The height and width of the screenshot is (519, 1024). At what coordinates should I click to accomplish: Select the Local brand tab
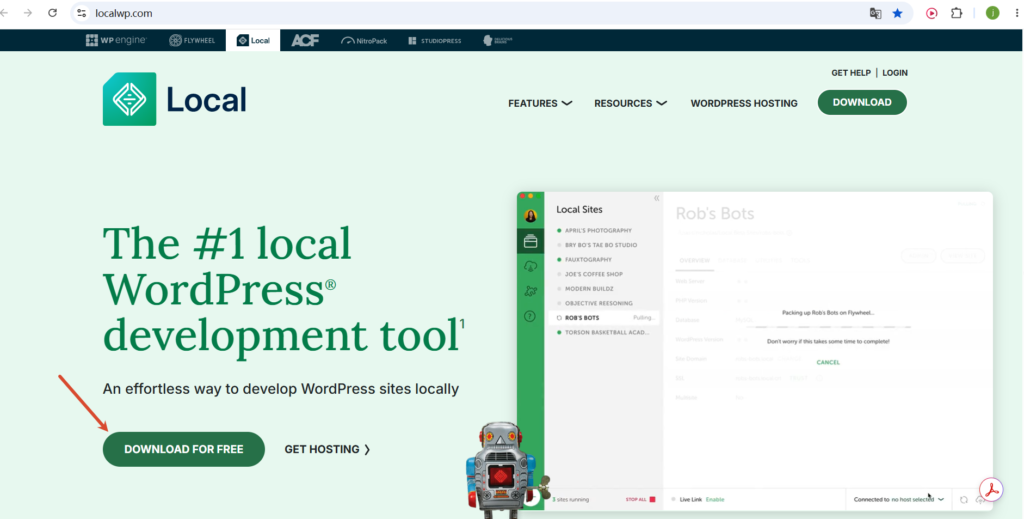pyautogui.click(x=253, y=40)
